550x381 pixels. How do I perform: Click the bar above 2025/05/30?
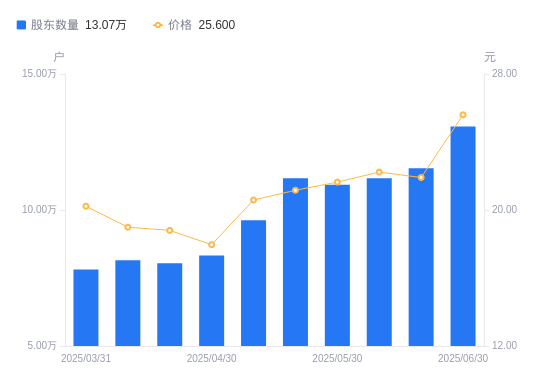[337, 265]
